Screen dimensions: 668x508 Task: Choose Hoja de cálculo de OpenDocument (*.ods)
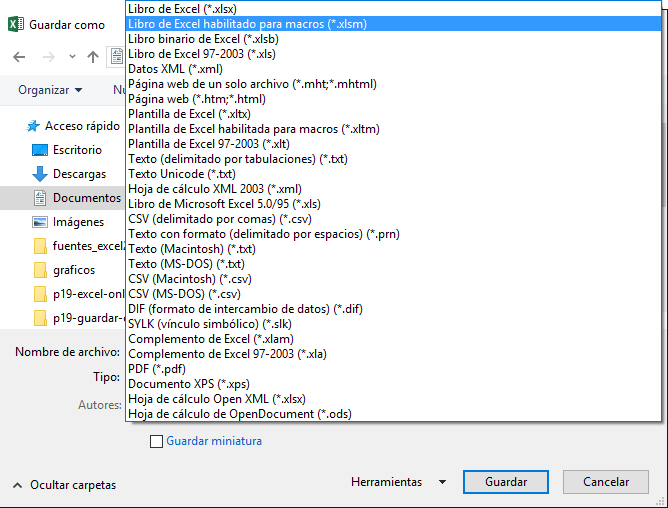click(393, 414)
